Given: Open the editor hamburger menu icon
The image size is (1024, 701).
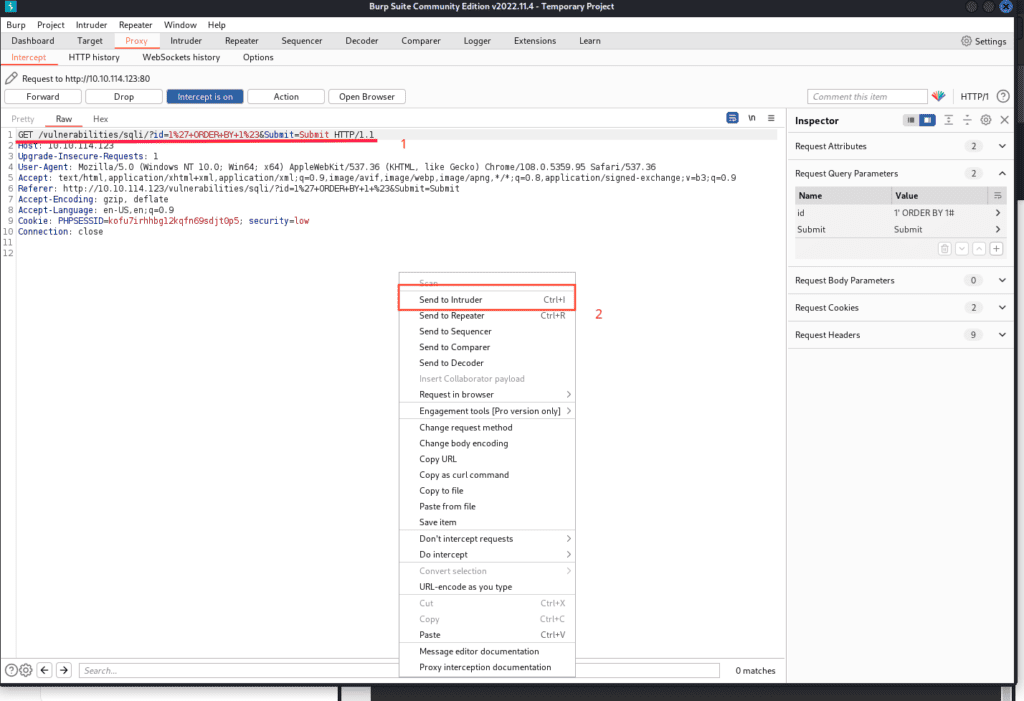Looking at the screenshot, I should pos(771,118).
